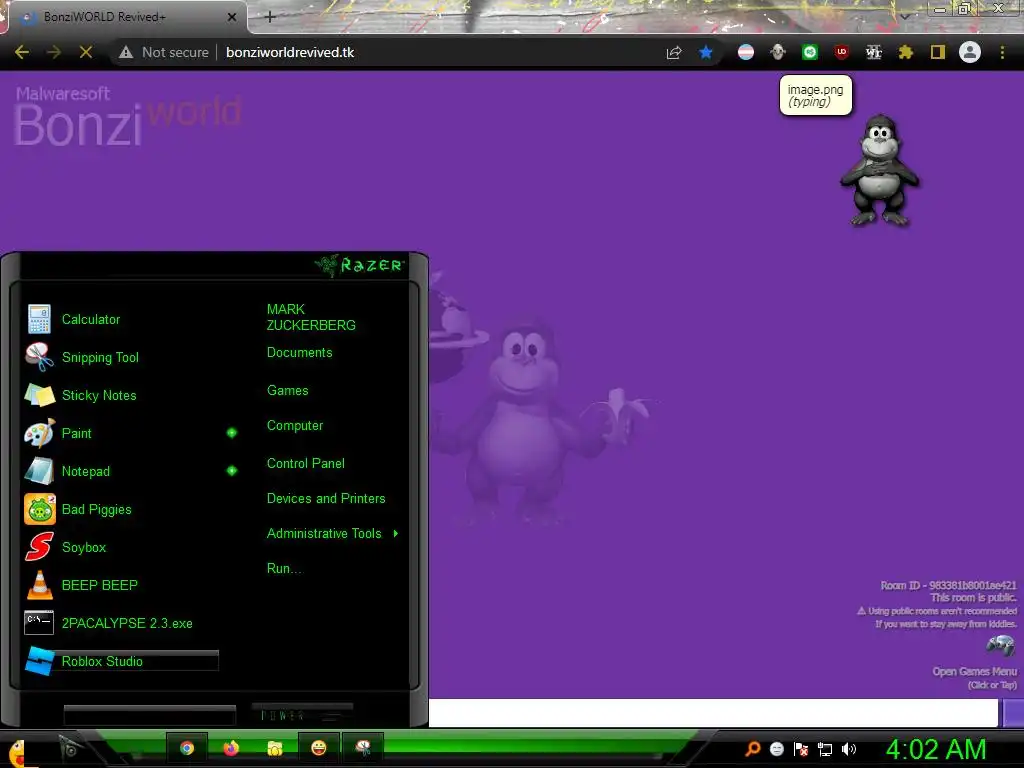Open BEEP BEEP traffic cone icon
Screen dimensions: 1024x768
[39, 584]
